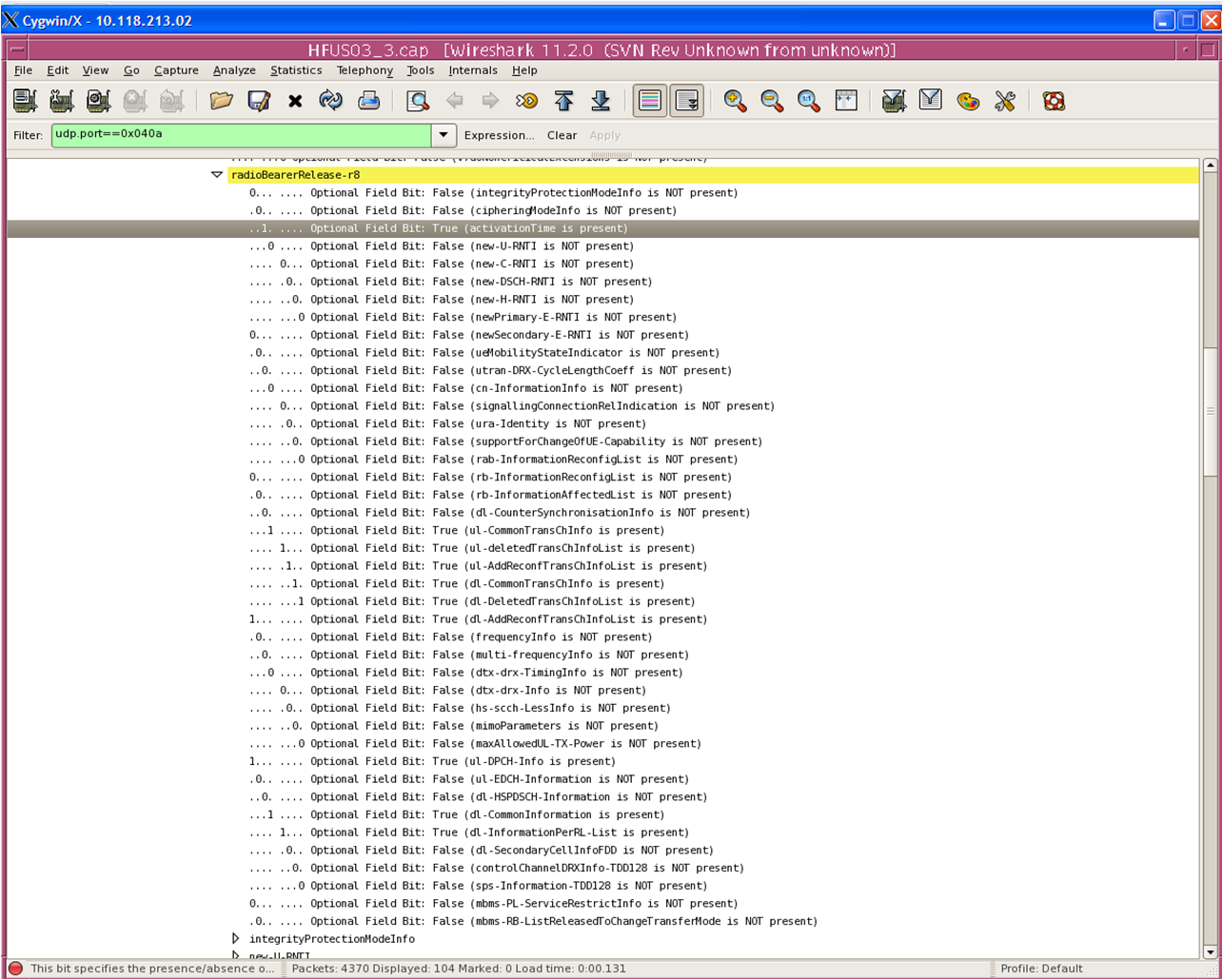Open the View menu
Viewport: 1223px width, 980px height.
click(95, 70)
